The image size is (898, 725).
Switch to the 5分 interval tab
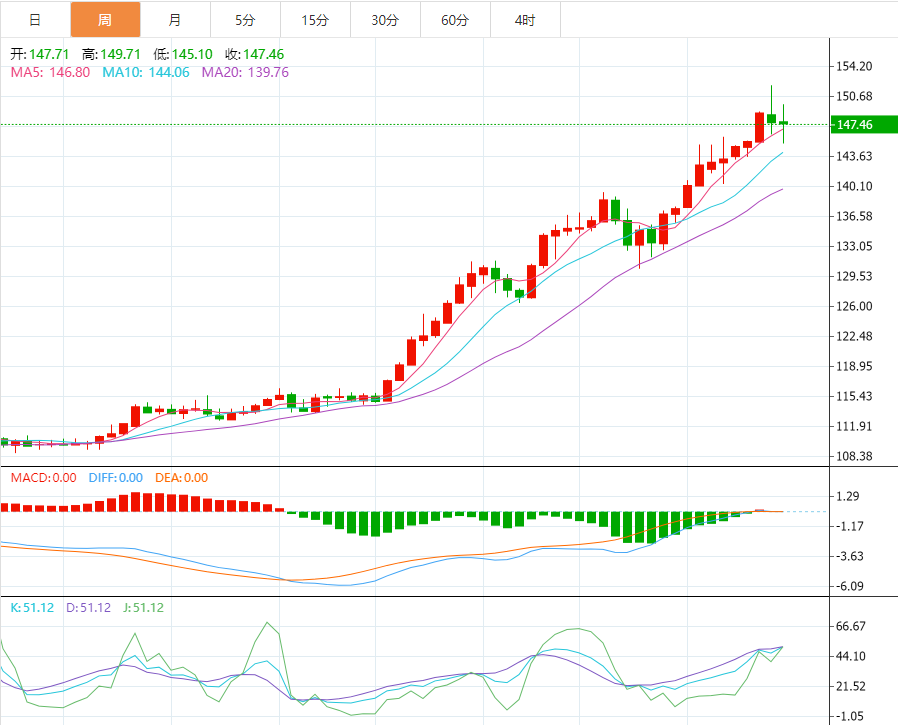tap(245, 20)
